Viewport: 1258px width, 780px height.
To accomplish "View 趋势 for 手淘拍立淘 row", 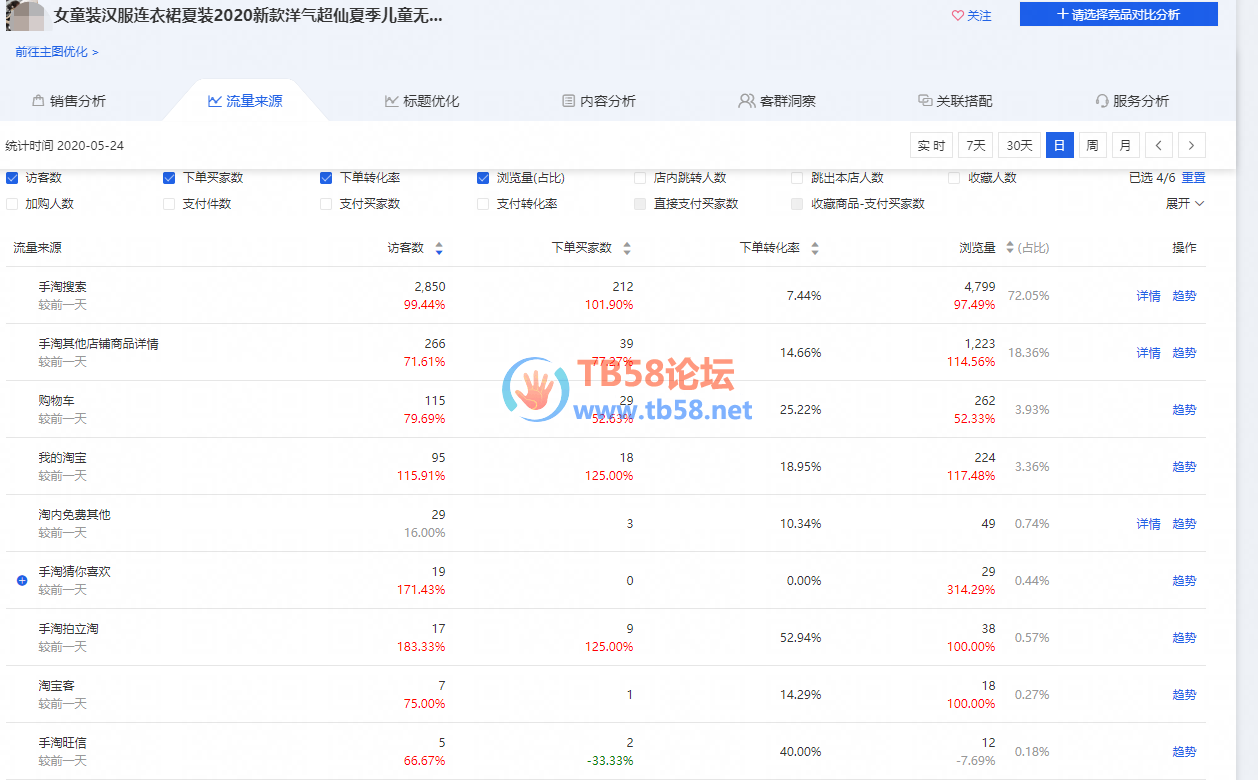I will click(x=1184, y=638).
